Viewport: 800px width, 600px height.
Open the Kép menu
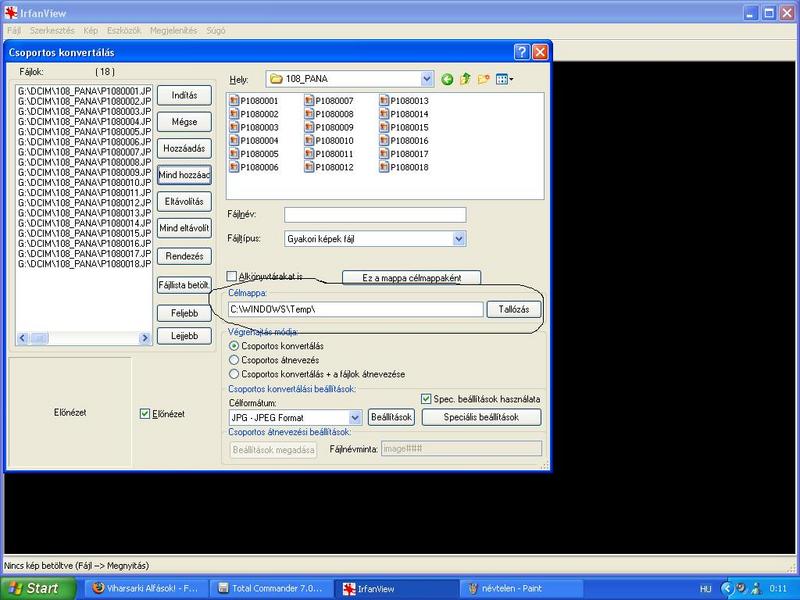91,31
